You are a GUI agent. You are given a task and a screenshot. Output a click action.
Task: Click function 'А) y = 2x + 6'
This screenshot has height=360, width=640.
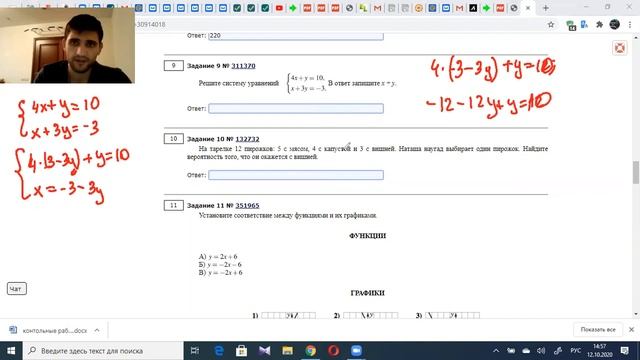pos(218,257)
